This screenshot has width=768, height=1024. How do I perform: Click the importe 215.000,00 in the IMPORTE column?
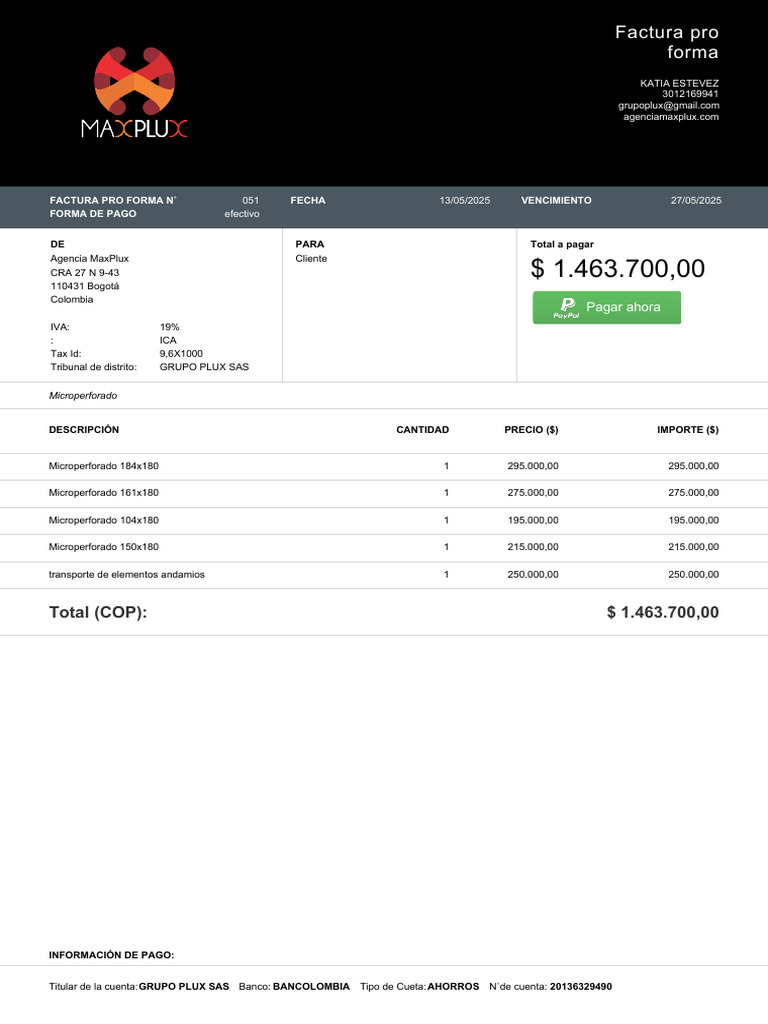(x=694, y=547)
